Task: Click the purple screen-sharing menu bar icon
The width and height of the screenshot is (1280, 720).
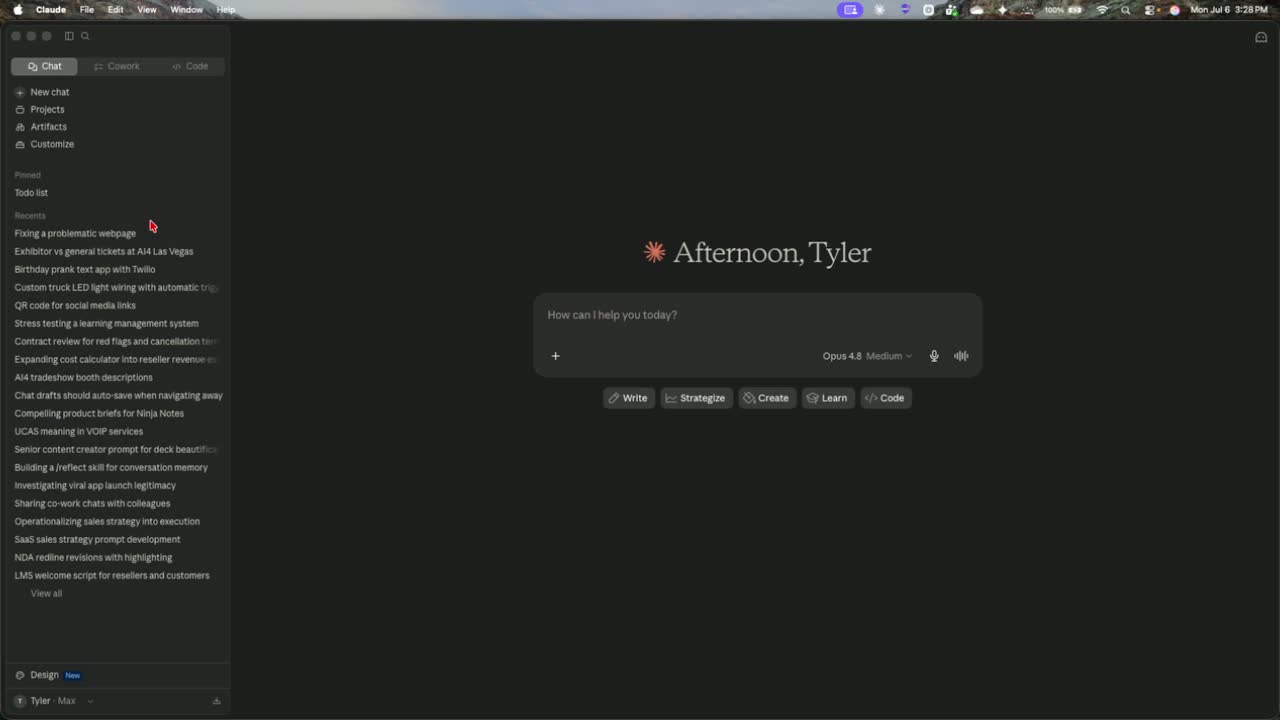Action: click(850, 10)
